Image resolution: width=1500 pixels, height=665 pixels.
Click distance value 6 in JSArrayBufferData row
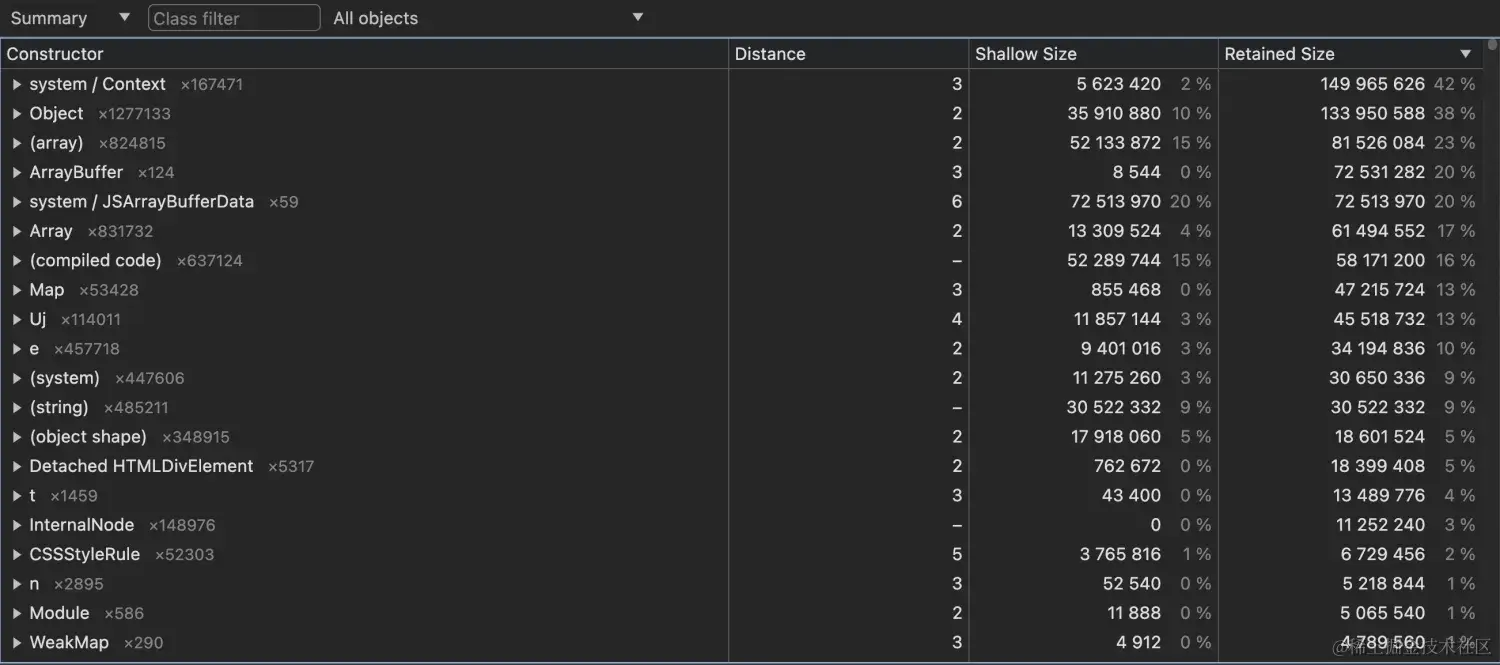coord(957,202)
